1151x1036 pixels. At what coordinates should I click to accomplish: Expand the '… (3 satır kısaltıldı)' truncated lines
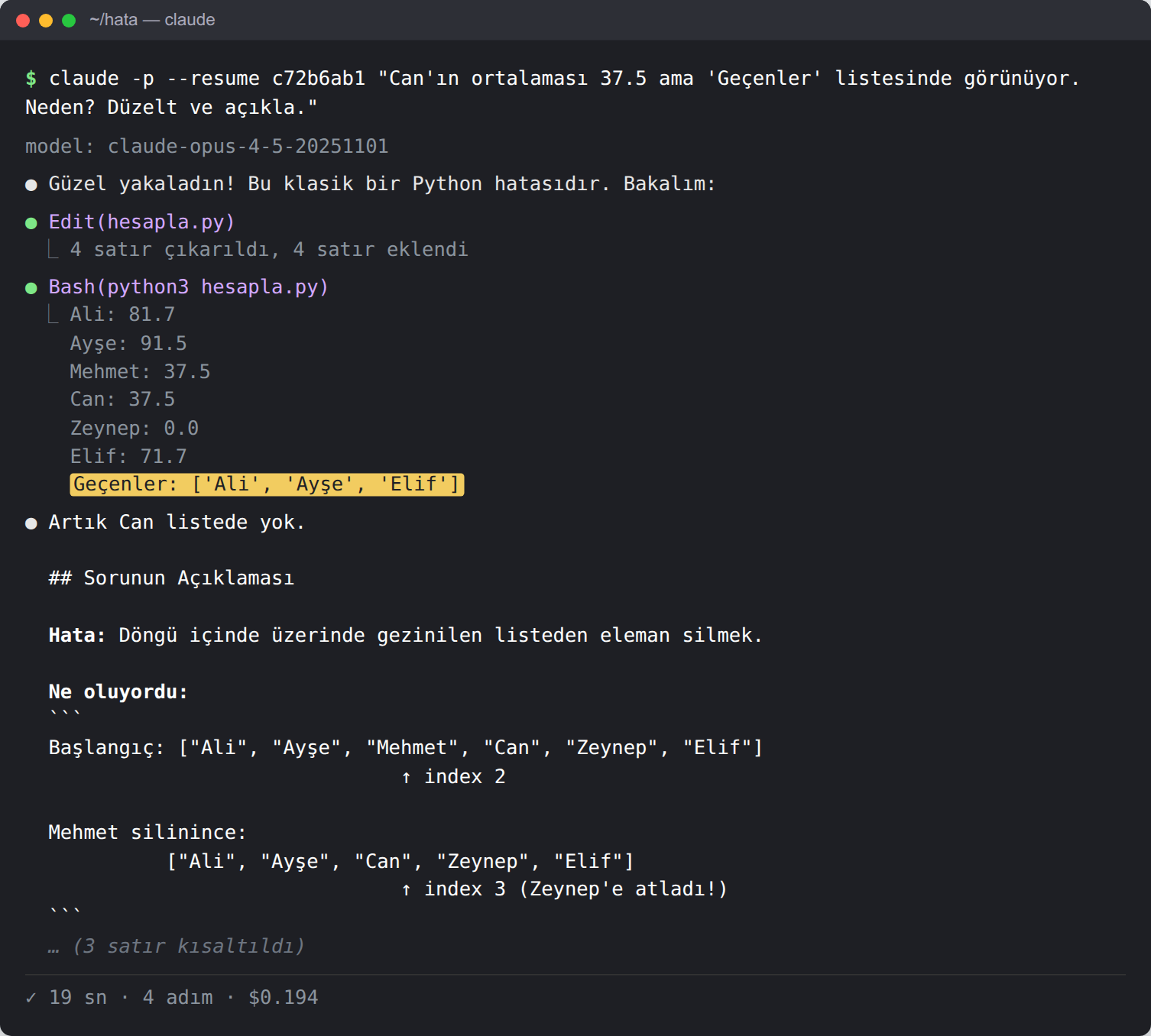click(177, 946)
